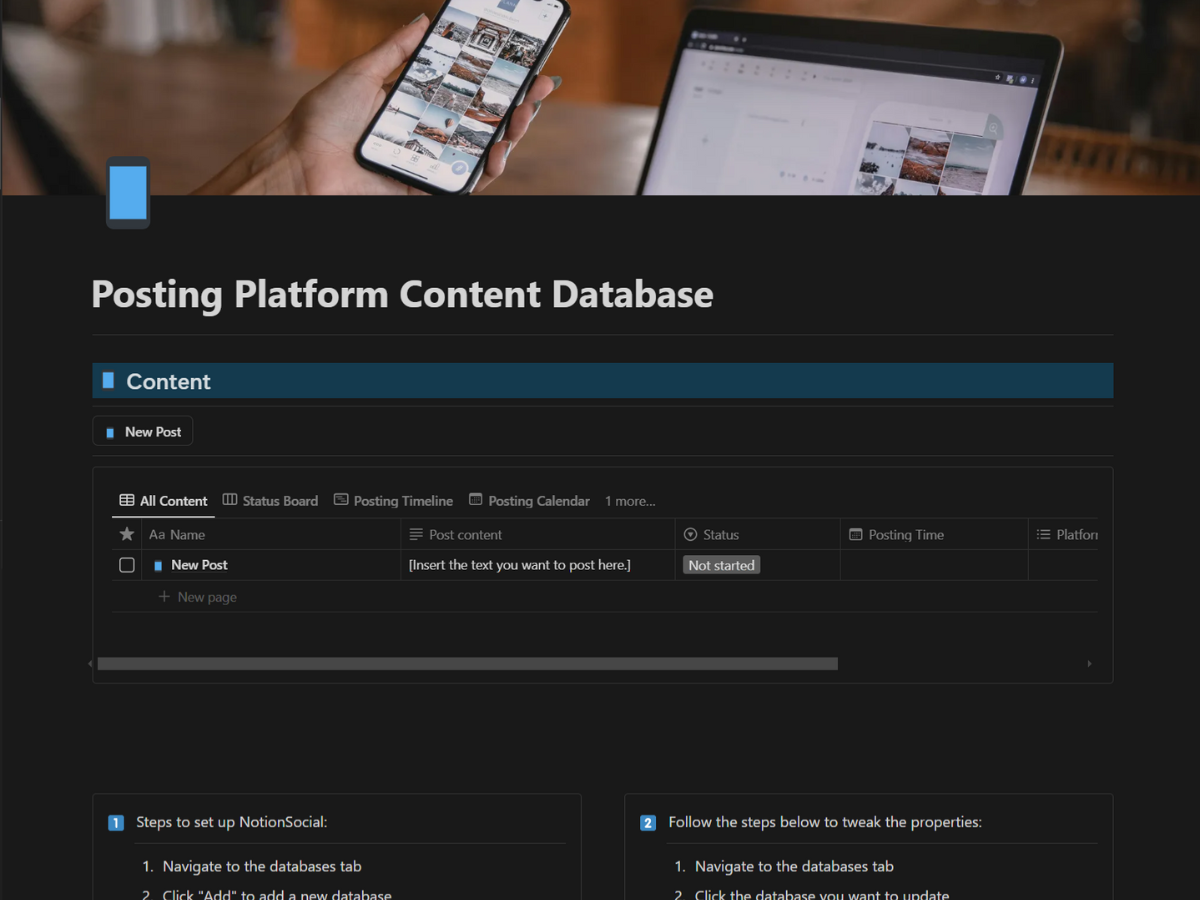The height and width of the screenshot is (900, 1200).
Task: Click 'Steps to set up NotionSocial:' text
Action: 232,822
